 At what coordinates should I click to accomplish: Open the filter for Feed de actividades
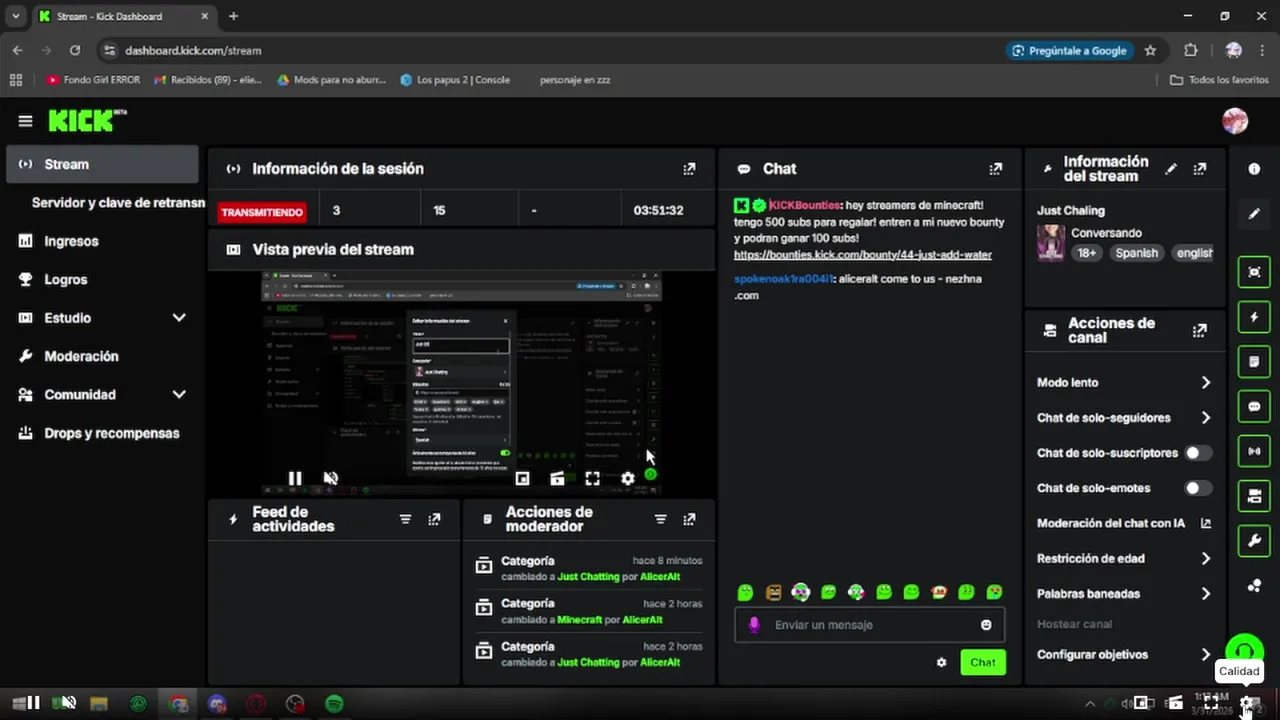coord(405,519)
